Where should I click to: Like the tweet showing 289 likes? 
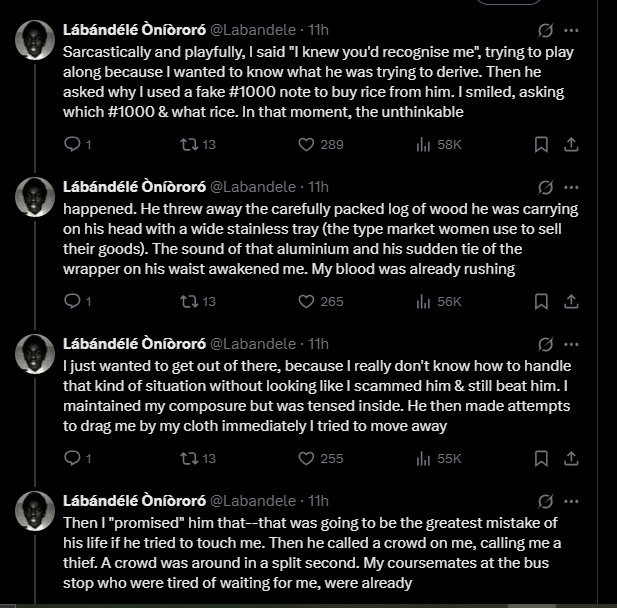point(304,145)
